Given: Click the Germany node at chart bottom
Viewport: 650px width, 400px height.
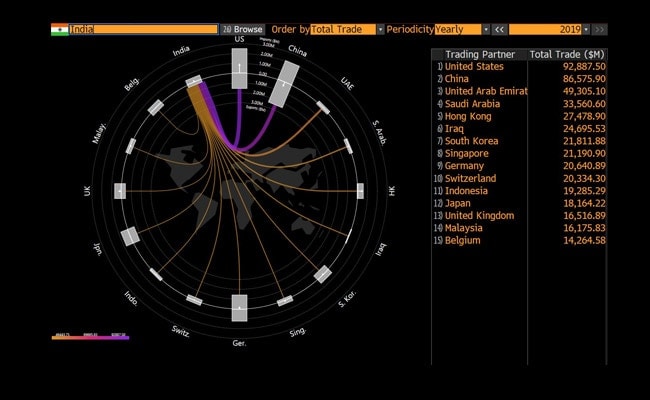Looking at the screenshot, I should pos(239,309).
